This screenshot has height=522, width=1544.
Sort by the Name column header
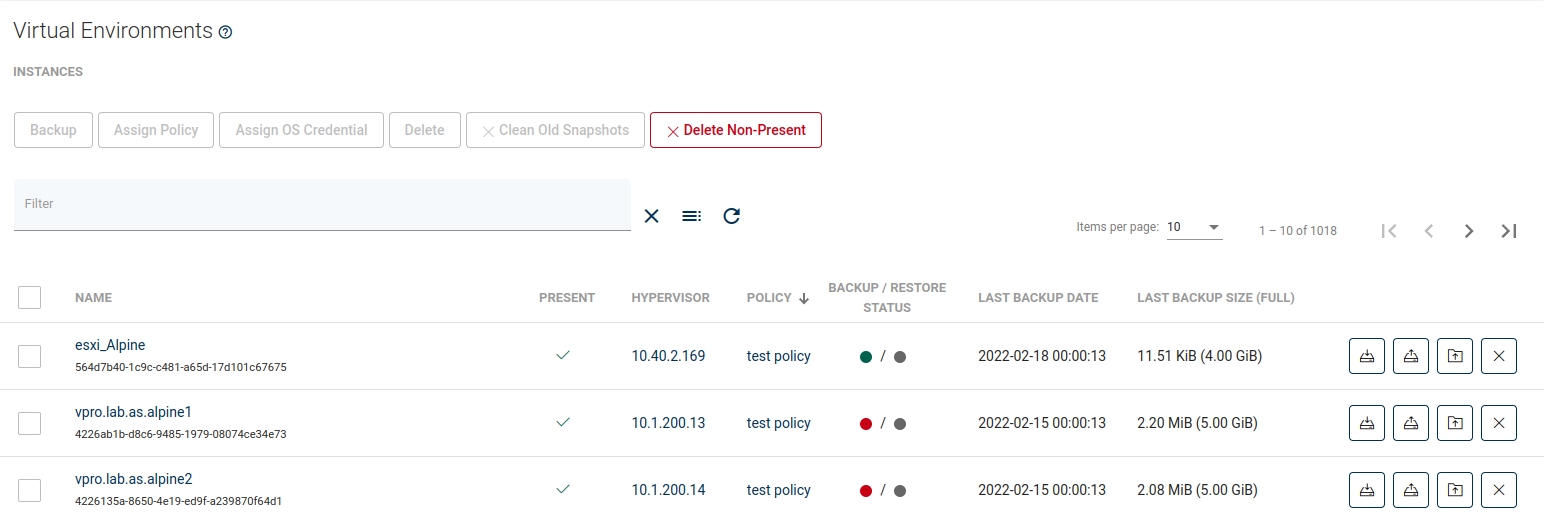click(93, 298)
